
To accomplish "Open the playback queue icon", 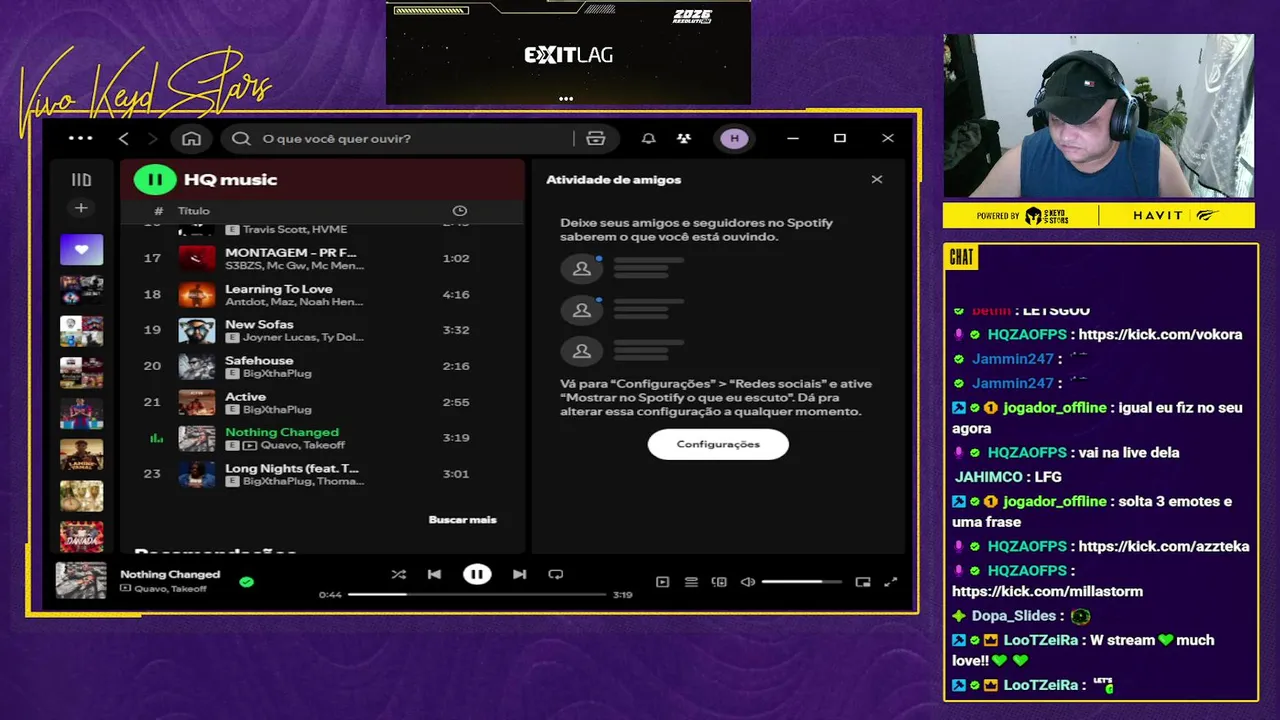I will (x=691, y=582).
